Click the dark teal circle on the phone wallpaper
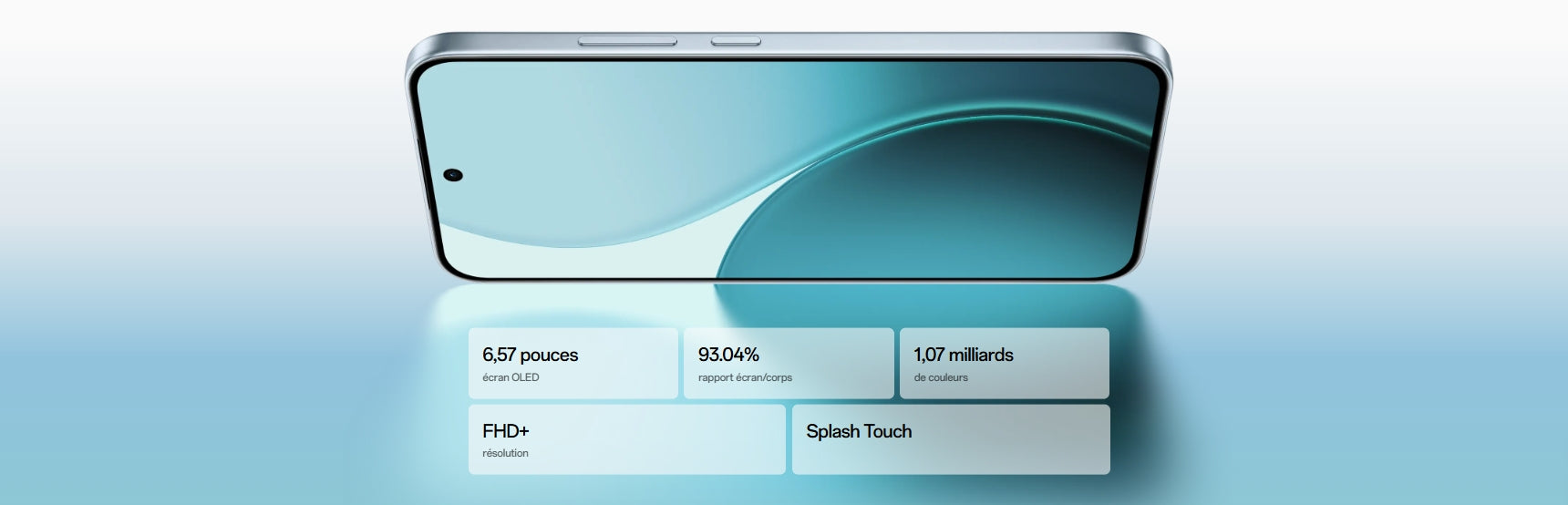This screenshot has width=1568, height=505. click(957, 210)
